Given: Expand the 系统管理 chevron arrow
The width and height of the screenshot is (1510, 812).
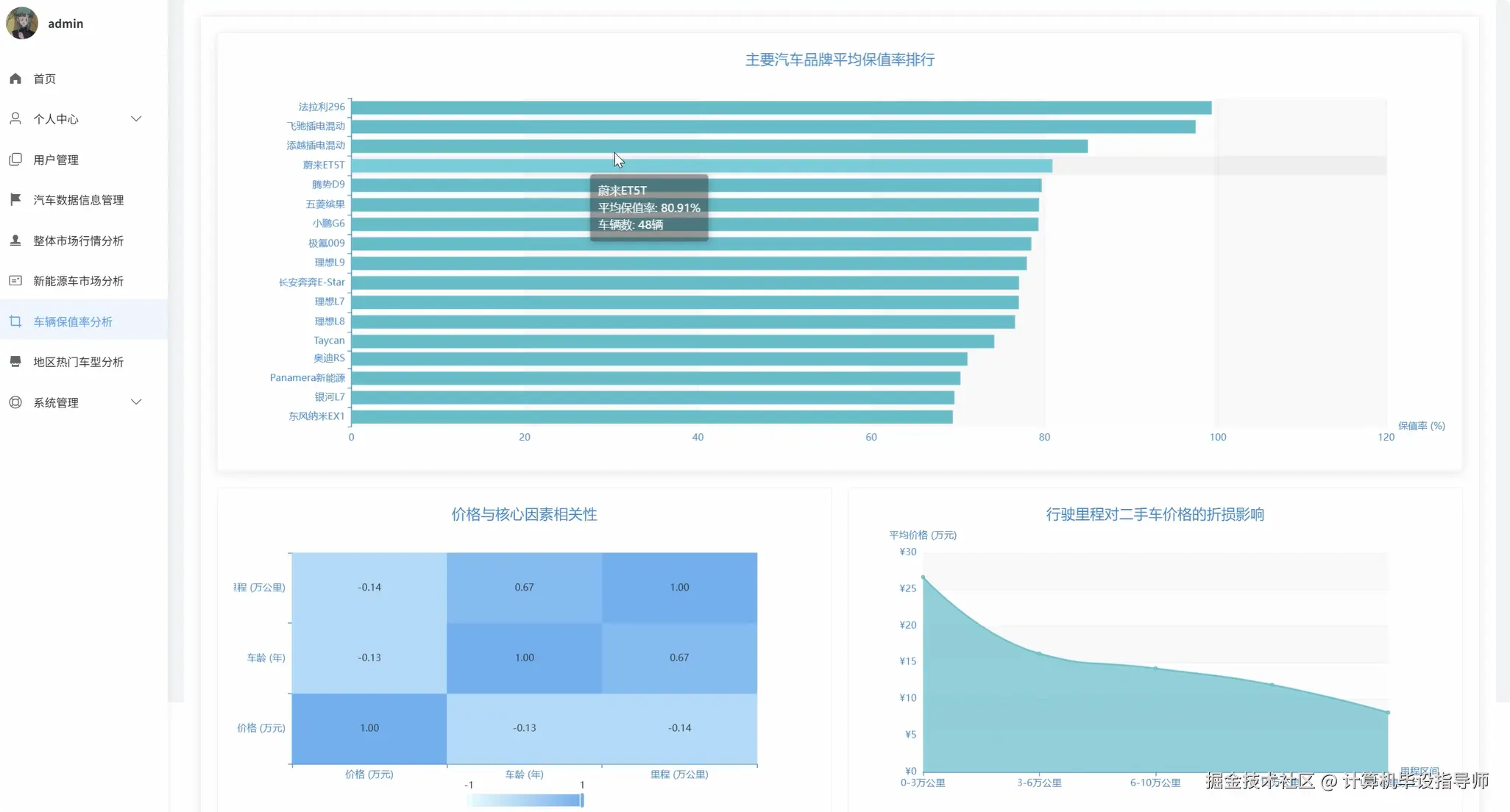Looking at the screenshot, I should pos(136,402).
